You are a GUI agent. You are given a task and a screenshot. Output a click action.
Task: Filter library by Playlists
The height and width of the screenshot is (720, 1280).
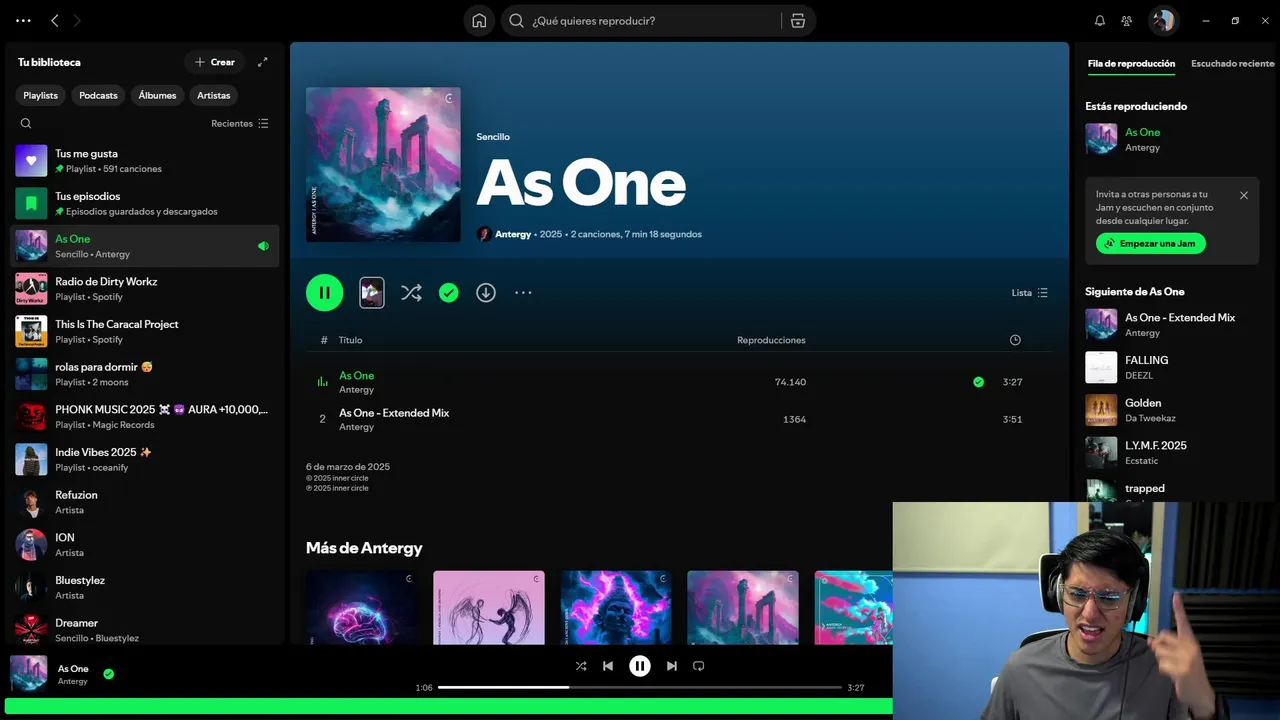coord(41,95)
